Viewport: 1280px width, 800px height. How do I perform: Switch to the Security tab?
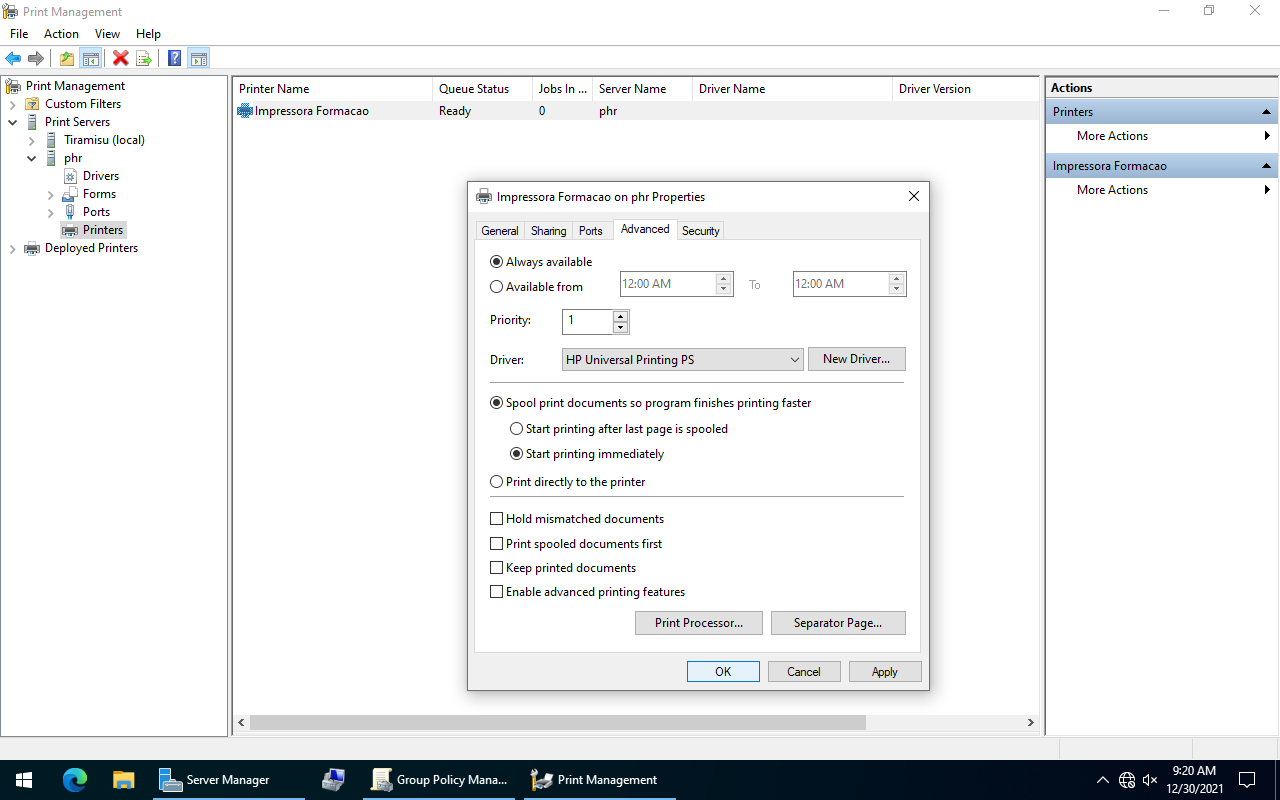point(700,231)
